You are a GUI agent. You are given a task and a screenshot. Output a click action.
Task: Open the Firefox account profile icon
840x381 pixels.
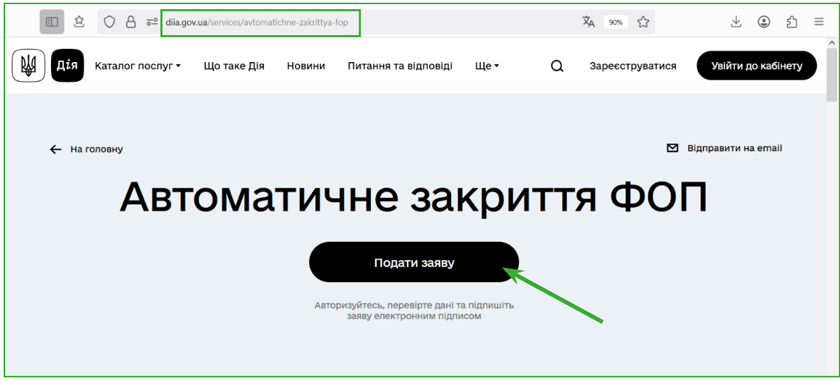(763, 21)
